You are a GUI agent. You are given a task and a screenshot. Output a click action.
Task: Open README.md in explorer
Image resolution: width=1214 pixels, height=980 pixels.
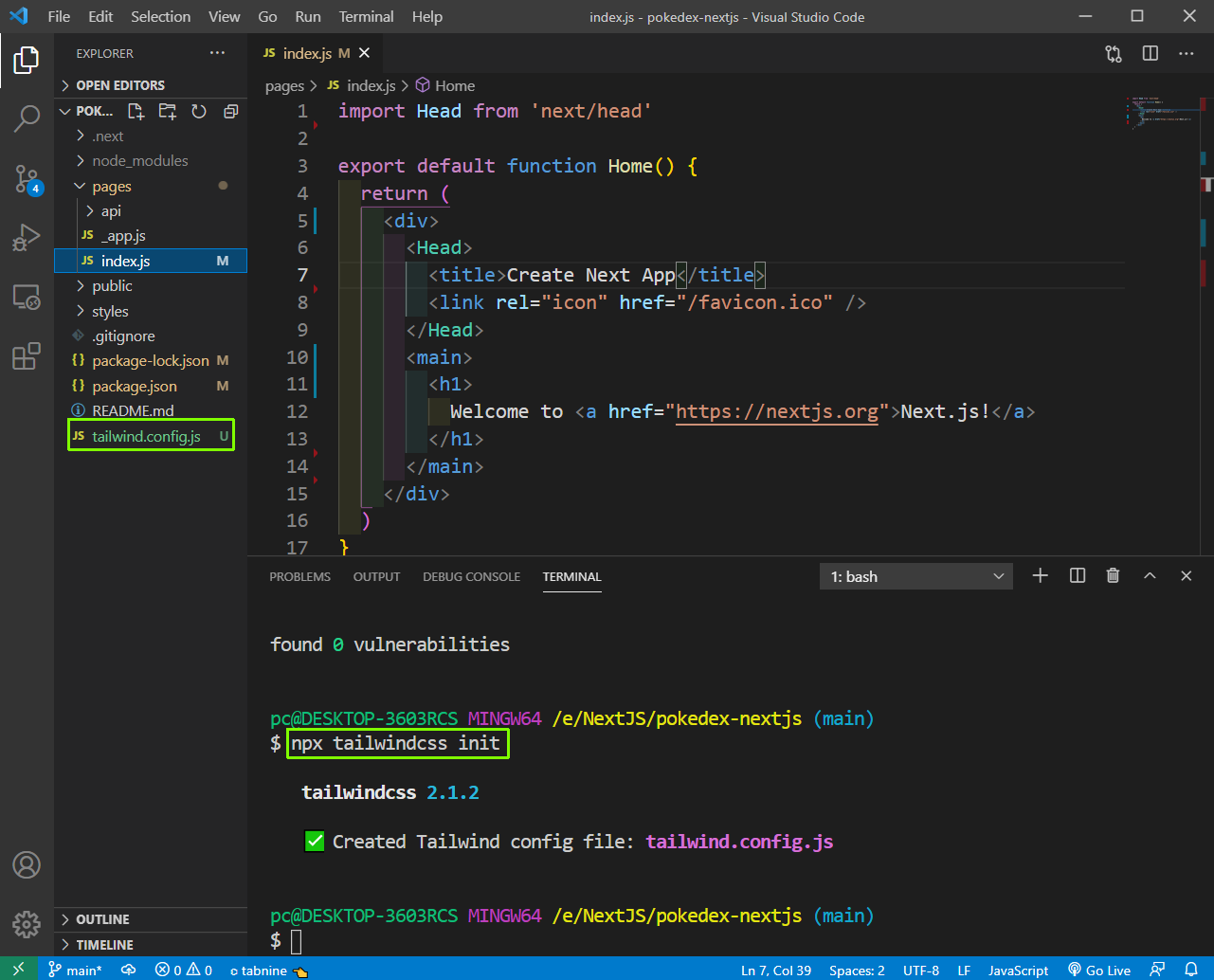(x=151, y=410)
